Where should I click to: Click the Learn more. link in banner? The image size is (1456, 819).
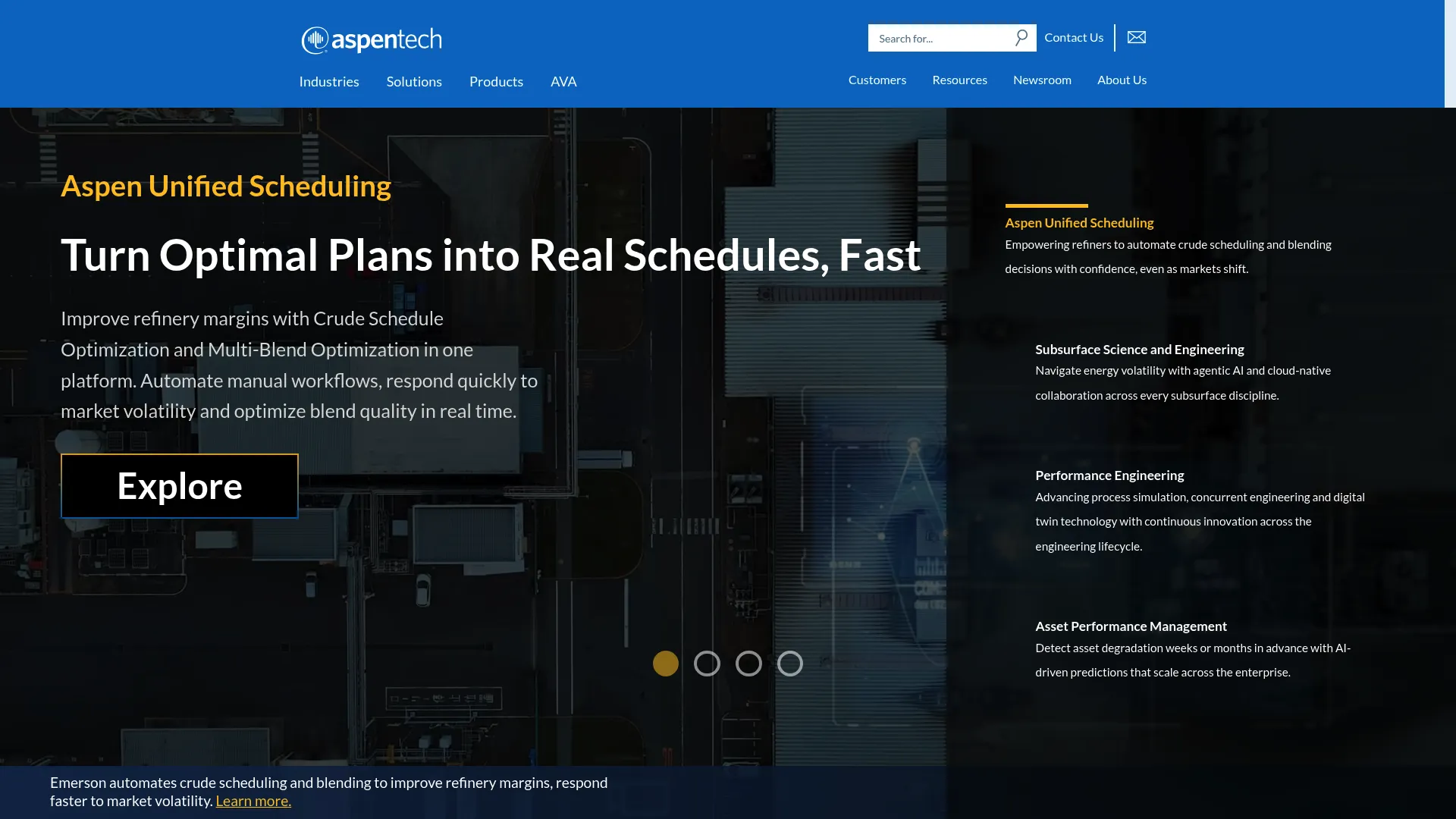(253, 801)
